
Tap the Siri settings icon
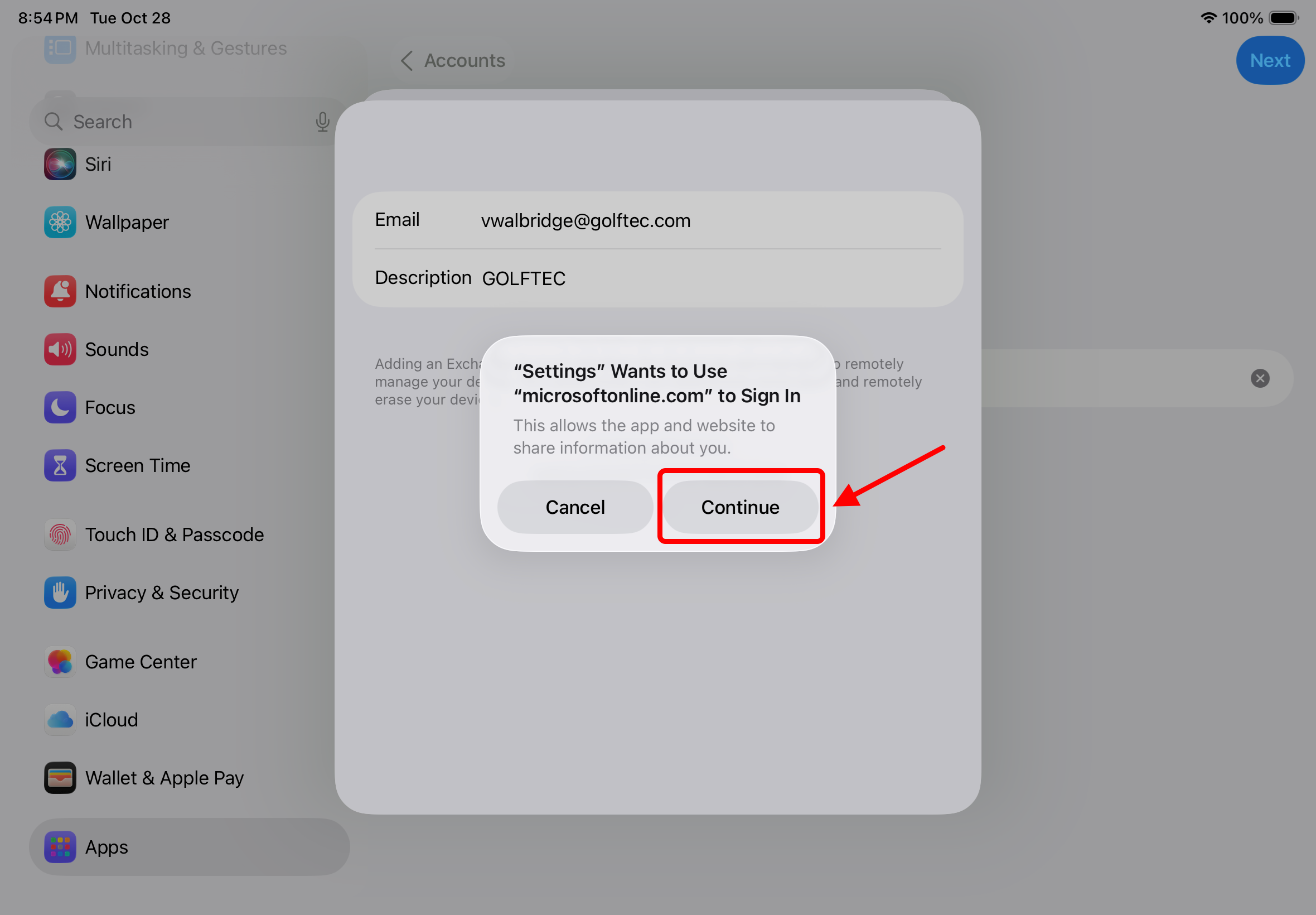pyautogui.click(x=60, y=165)
